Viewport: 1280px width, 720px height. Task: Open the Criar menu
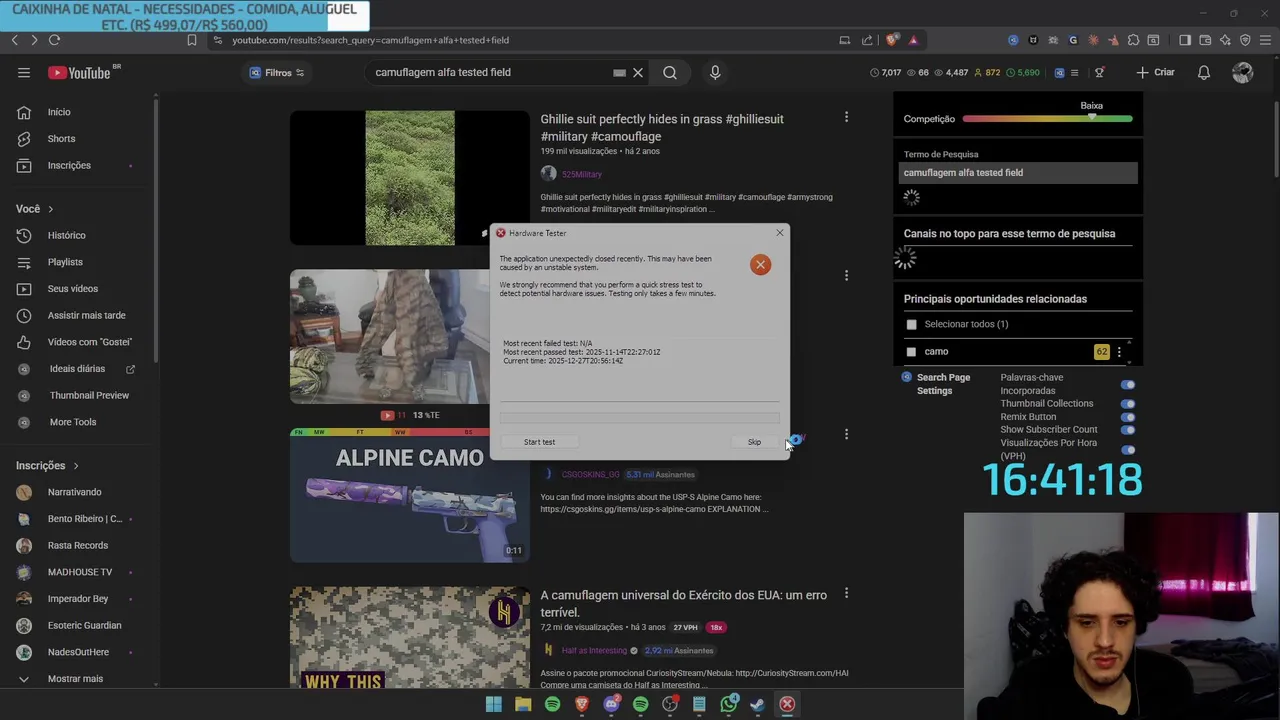click(x=1155, y=72)
